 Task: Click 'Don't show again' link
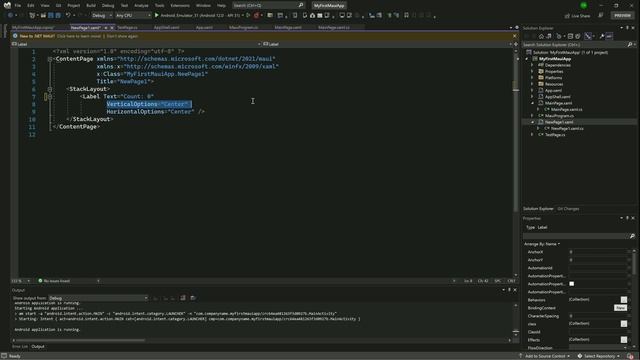[x=122, y=36]
